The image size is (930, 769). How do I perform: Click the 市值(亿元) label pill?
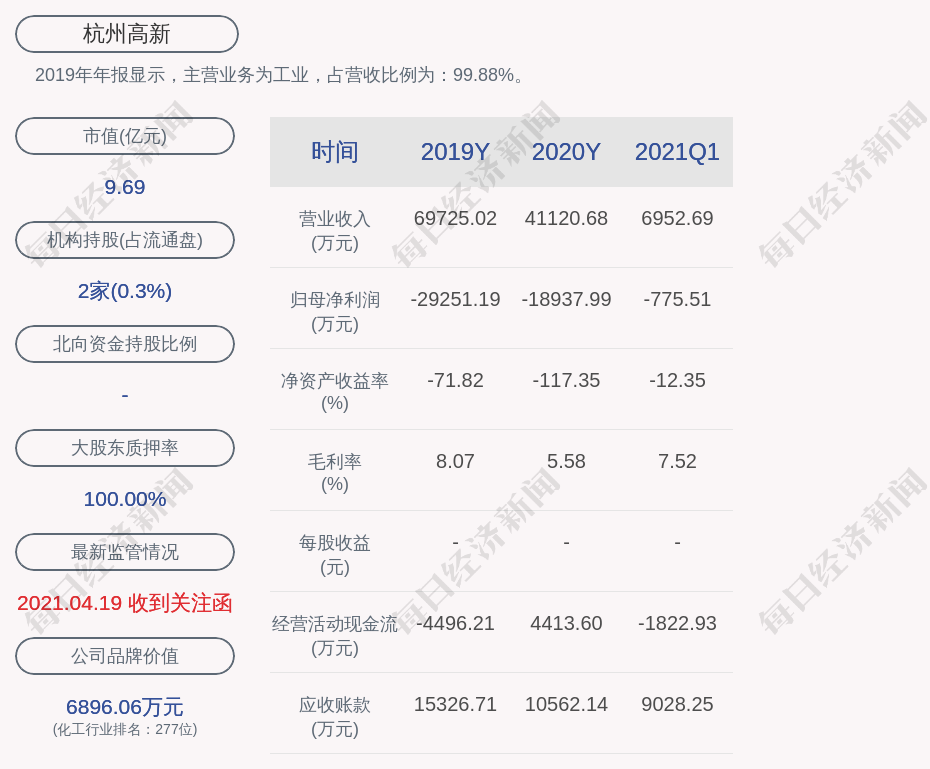point(125,136)
